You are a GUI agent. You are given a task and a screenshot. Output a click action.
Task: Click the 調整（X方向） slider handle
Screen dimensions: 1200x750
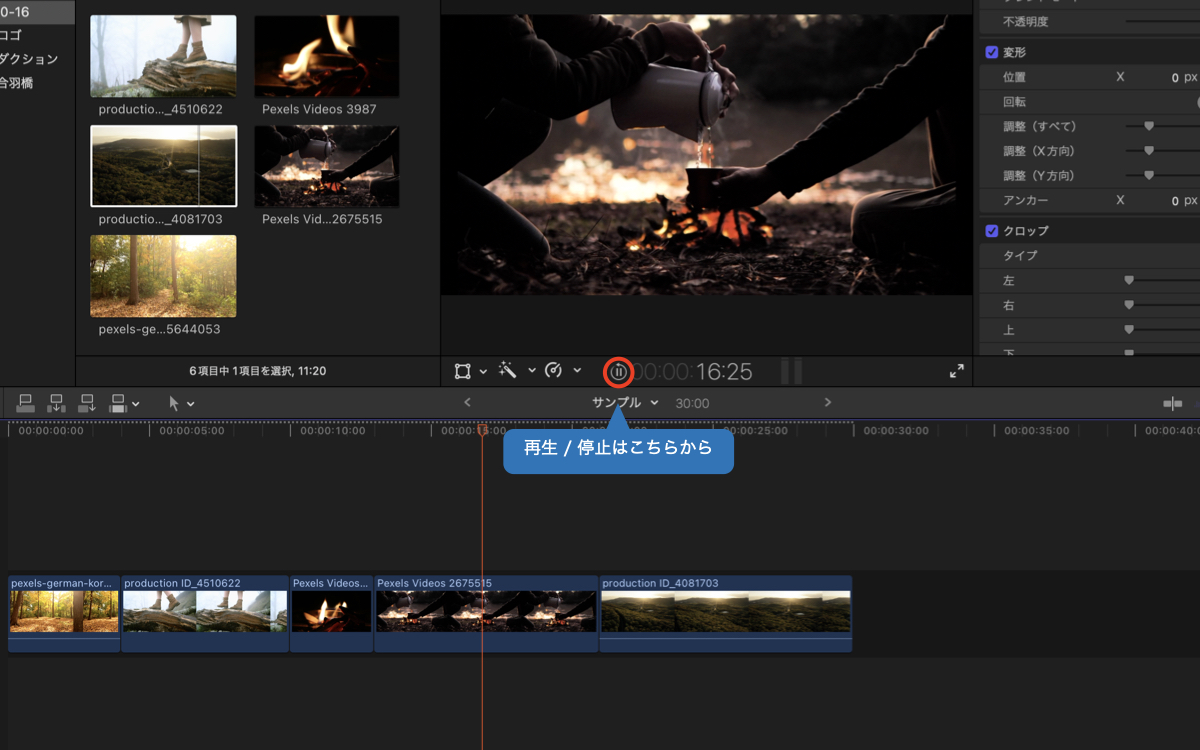tap(1149, 151)
